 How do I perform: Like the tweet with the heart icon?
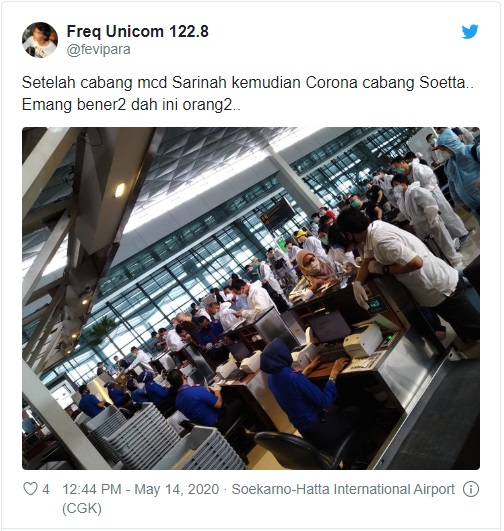(30, 489)
